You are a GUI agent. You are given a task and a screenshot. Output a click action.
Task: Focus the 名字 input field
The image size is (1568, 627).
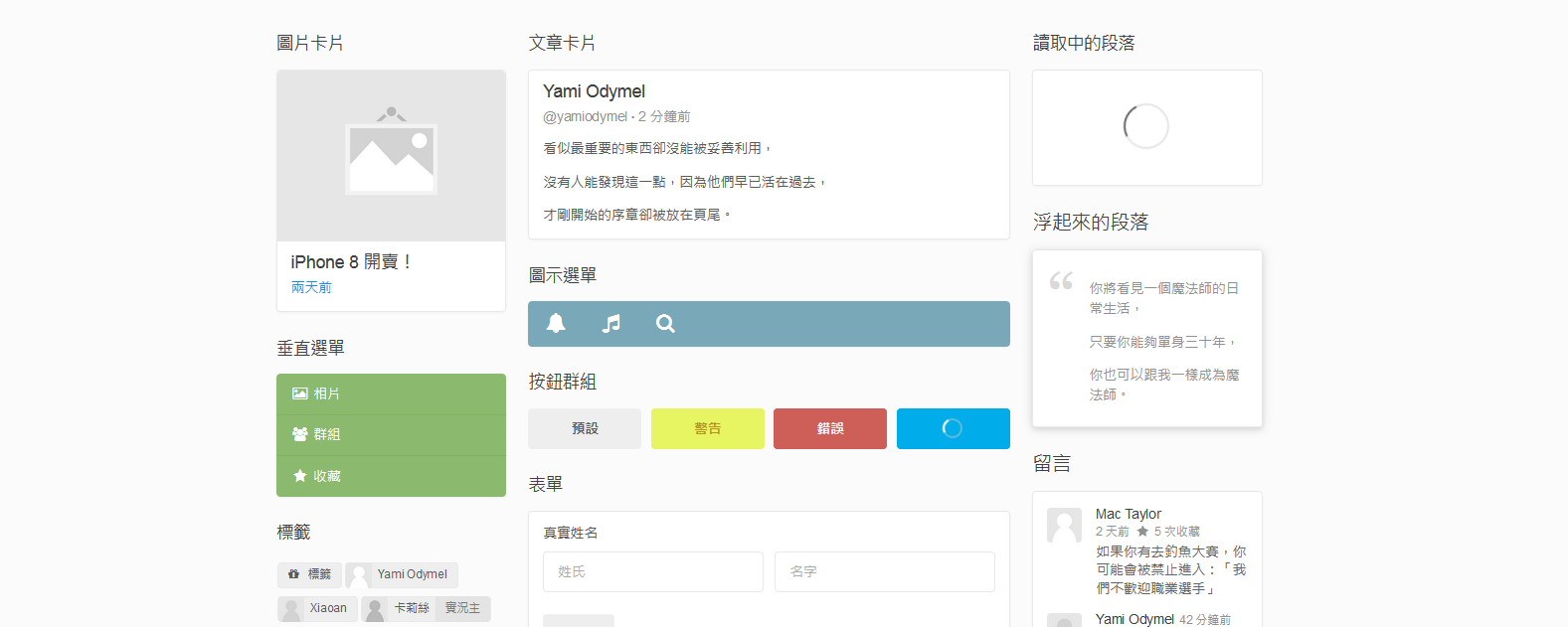click(884, 571)
